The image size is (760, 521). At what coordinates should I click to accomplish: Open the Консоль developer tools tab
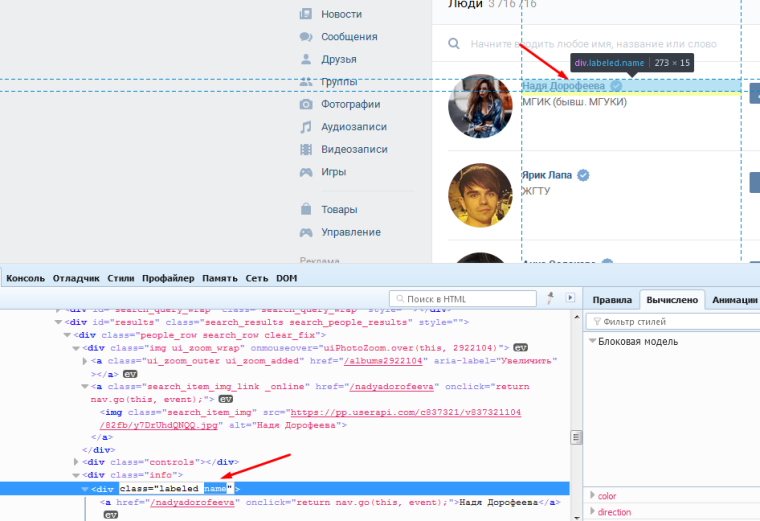point(25,278)
